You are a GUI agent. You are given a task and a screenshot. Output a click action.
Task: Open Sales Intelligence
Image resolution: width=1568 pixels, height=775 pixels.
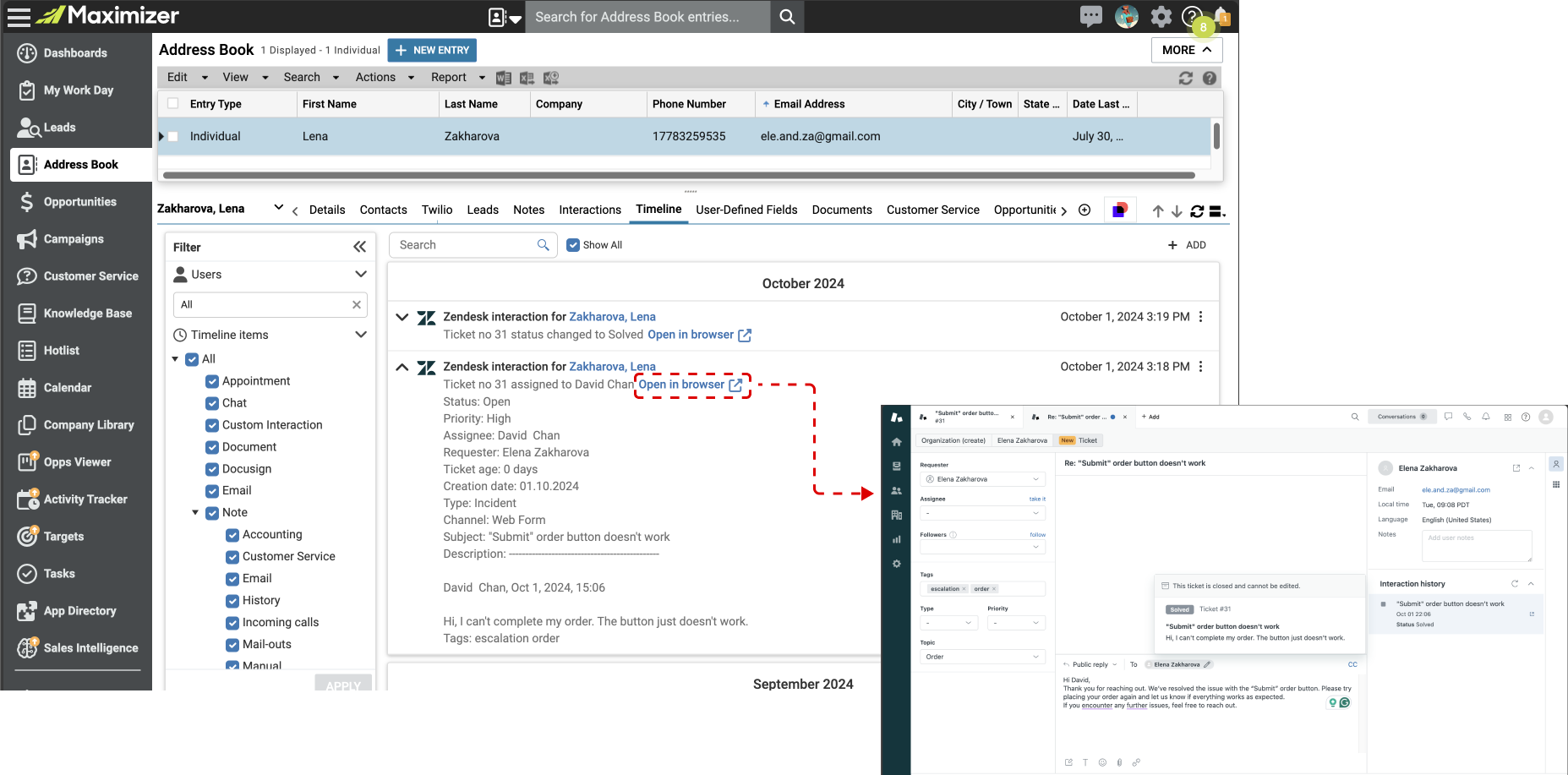click(76, 648)
